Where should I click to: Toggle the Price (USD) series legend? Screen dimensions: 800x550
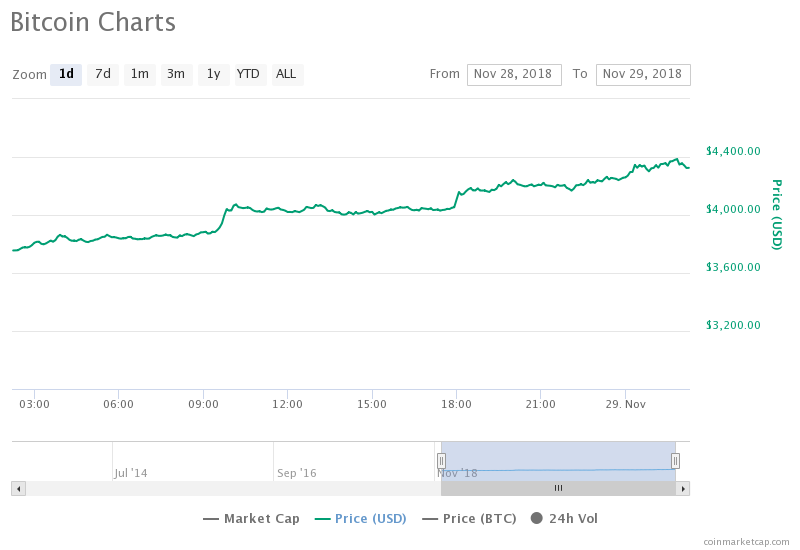361,518
